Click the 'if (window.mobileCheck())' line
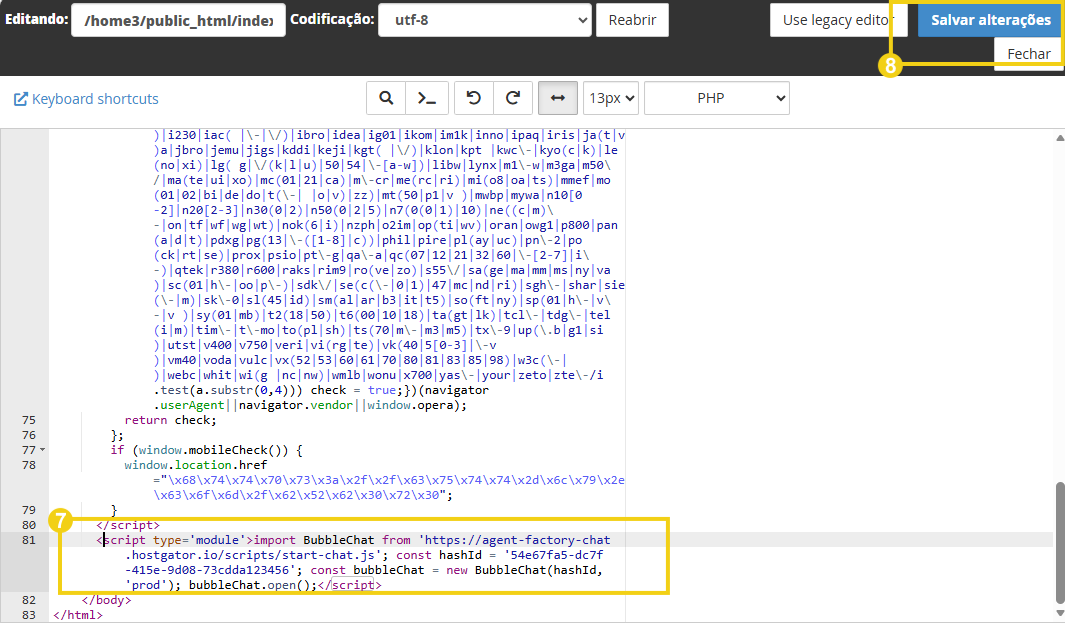Image resolution: width=1065 pixels, height=623 pixels. (206, 450)
